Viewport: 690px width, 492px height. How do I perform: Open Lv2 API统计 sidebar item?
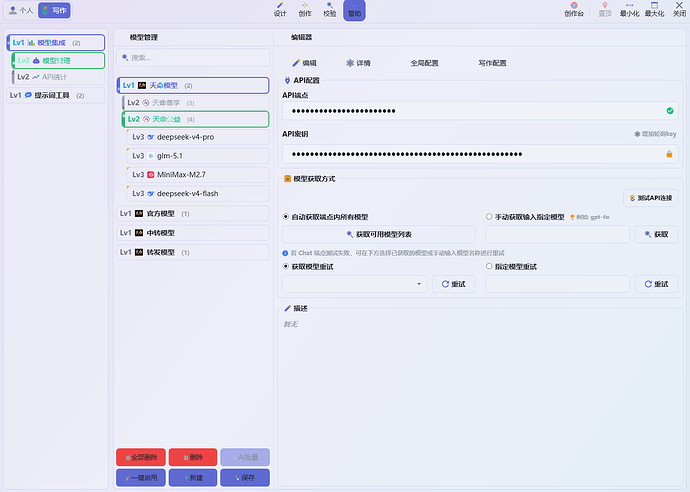pos(59,77)
